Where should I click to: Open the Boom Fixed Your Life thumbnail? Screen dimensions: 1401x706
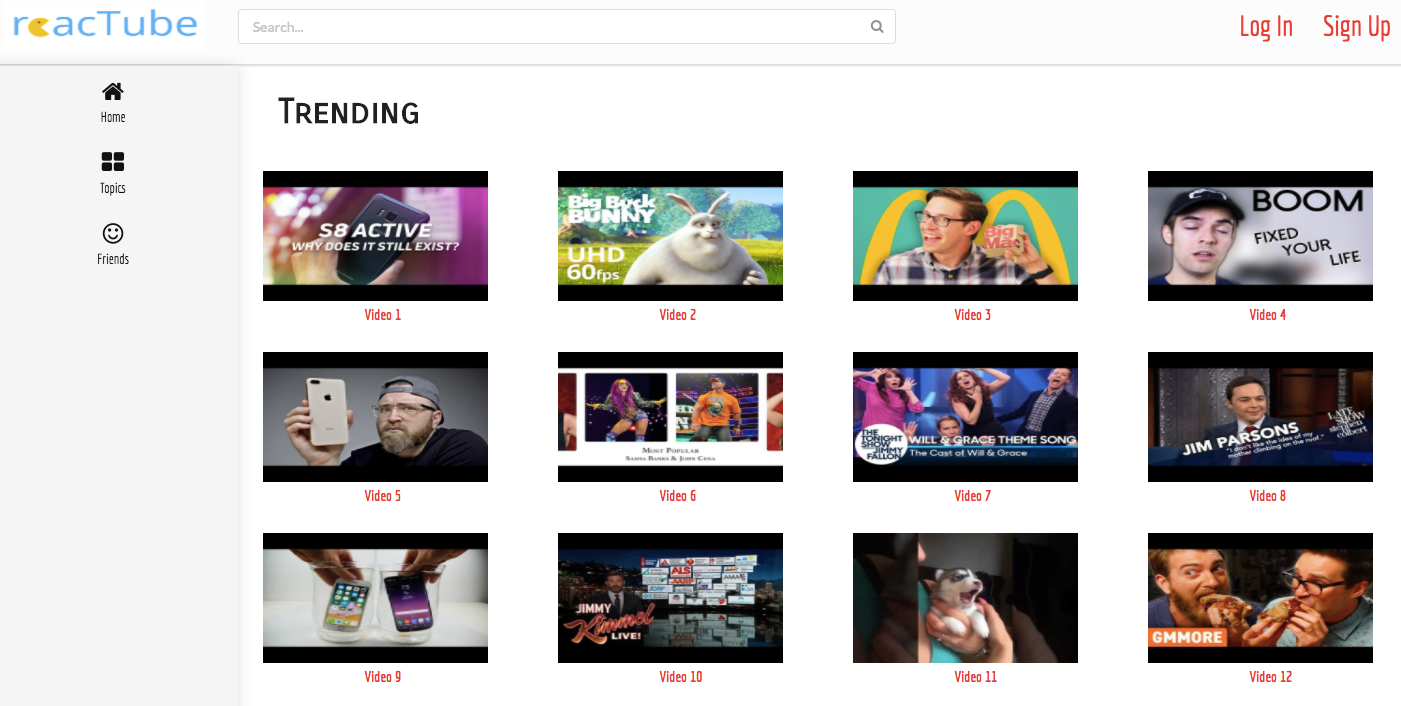tap(1260, 236)
